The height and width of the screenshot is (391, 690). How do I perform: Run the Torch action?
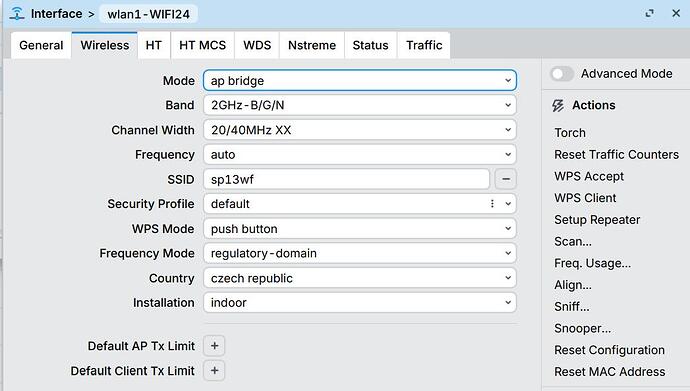[x=570, y=133]
